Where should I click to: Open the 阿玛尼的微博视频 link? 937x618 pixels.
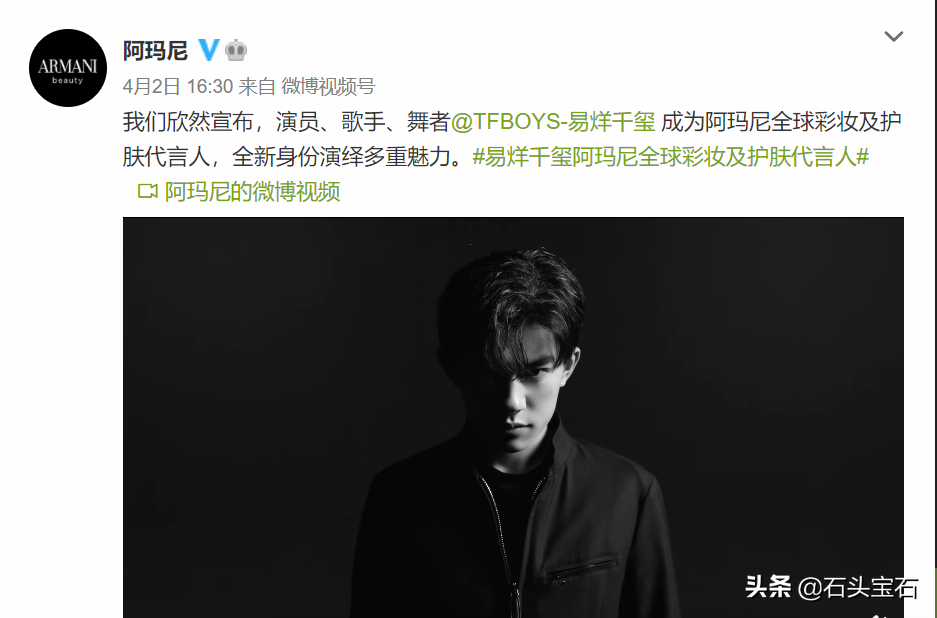(x=252, y=192)
